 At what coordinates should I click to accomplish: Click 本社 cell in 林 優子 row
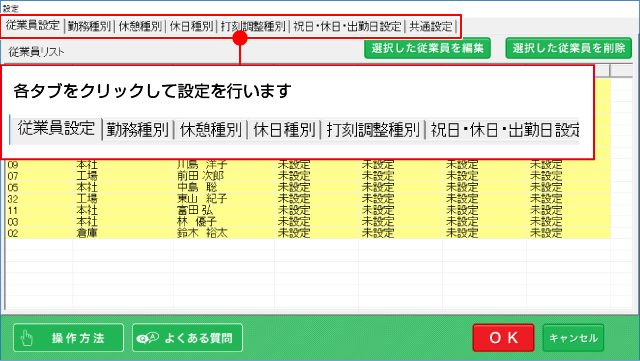point(87,222)
